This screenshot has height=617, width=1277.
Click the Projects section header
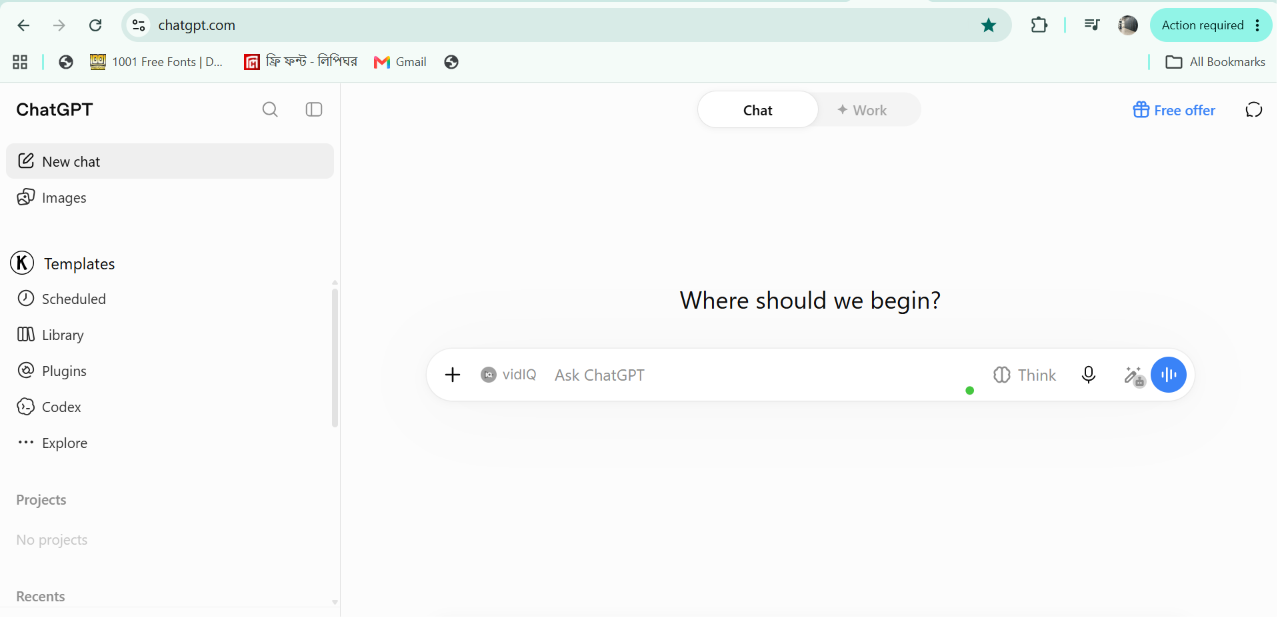pyautogui.click(x=41, y=500)
